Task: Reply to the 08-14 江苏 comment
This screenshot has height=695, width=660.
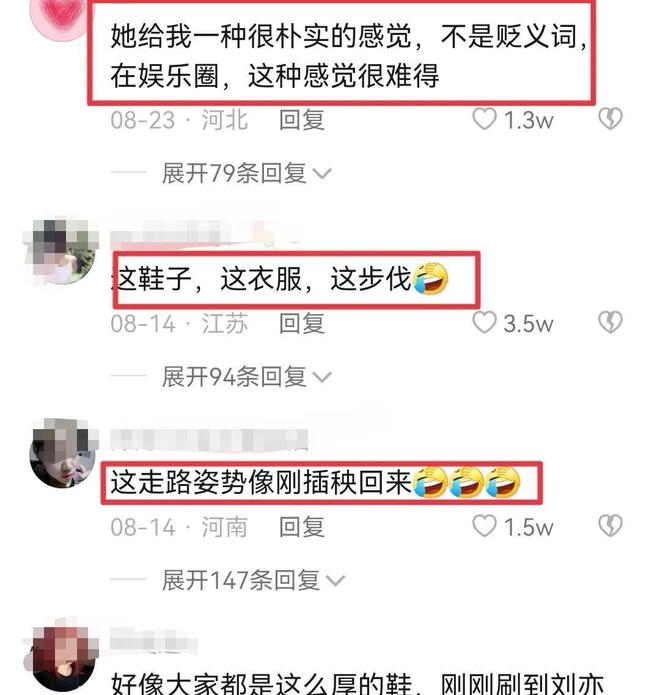Action: click(x=302, y=323)
